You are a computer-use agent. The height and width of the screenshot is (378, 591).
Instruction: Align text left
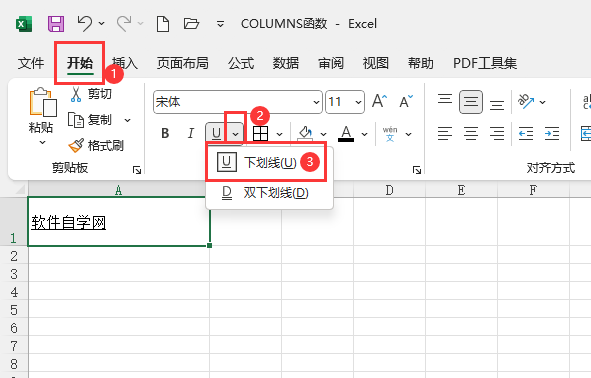click(445, 133)
